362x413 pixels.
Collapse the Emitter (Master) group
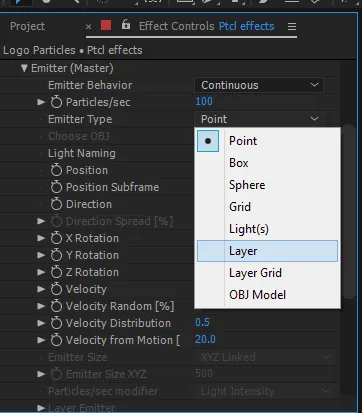[24, 68]
